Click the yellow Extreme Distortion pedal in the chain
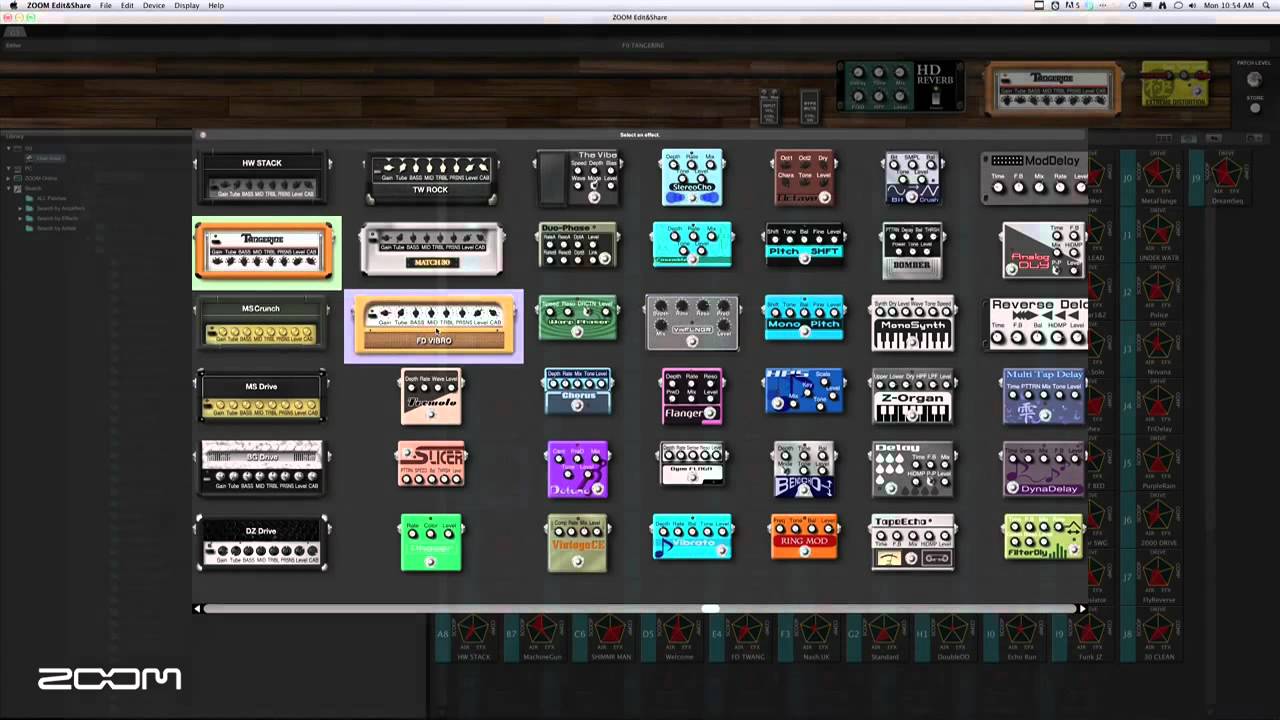 pyautogui.click(x=1175, y=85)
